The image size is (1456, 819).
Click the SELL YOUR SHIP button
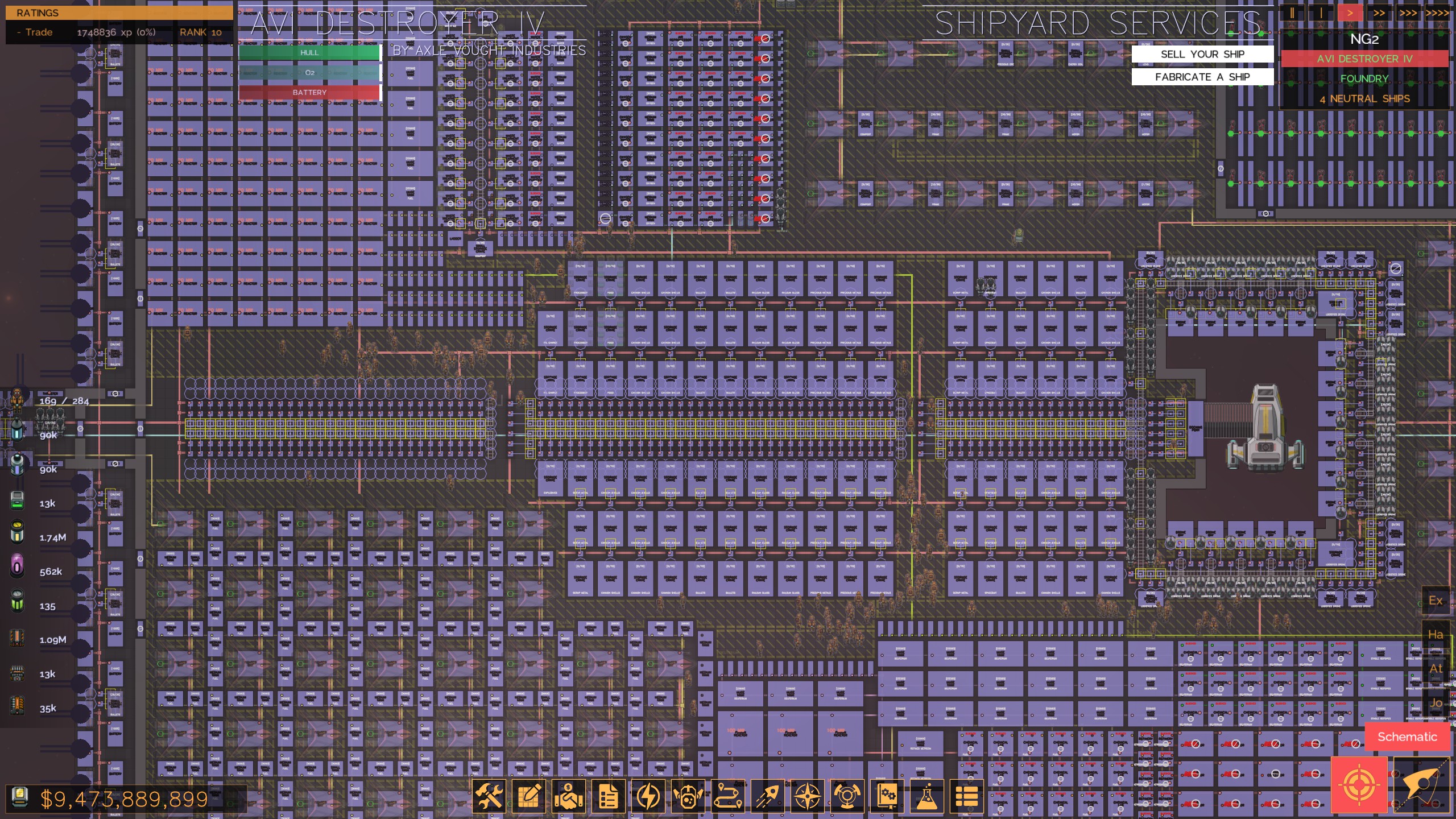[1202, 54]
